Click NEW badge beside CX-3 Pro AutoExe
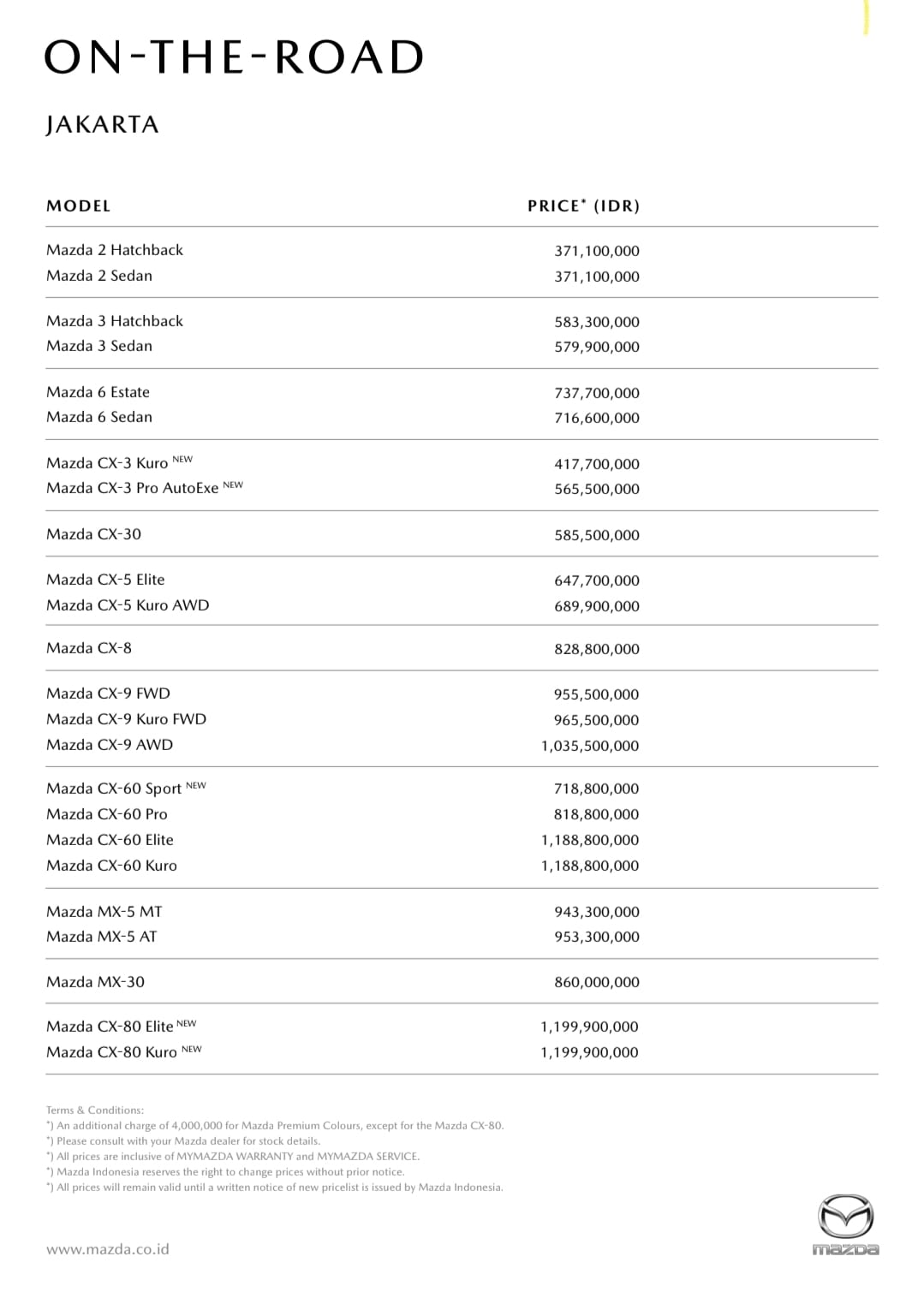This screenshot has height=1298, width=924. coord(233,485)
